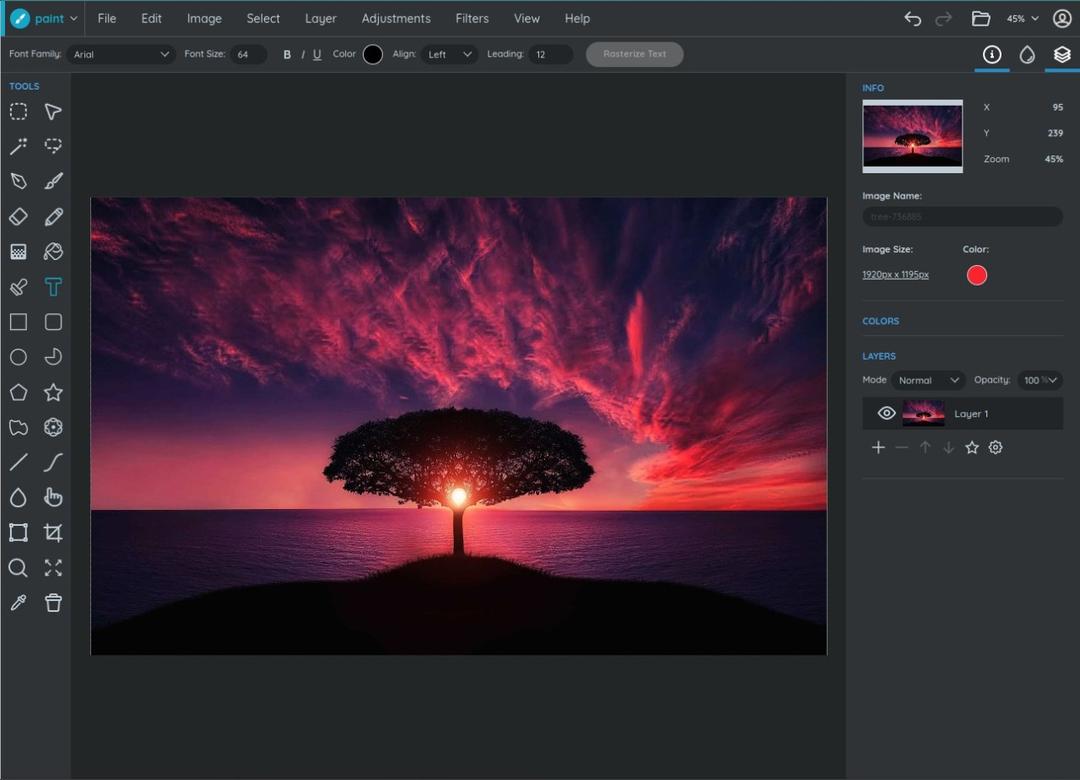Open the Adjustments menu
The width and height of the screenshot is (1080, 780).
coord(396,19)
